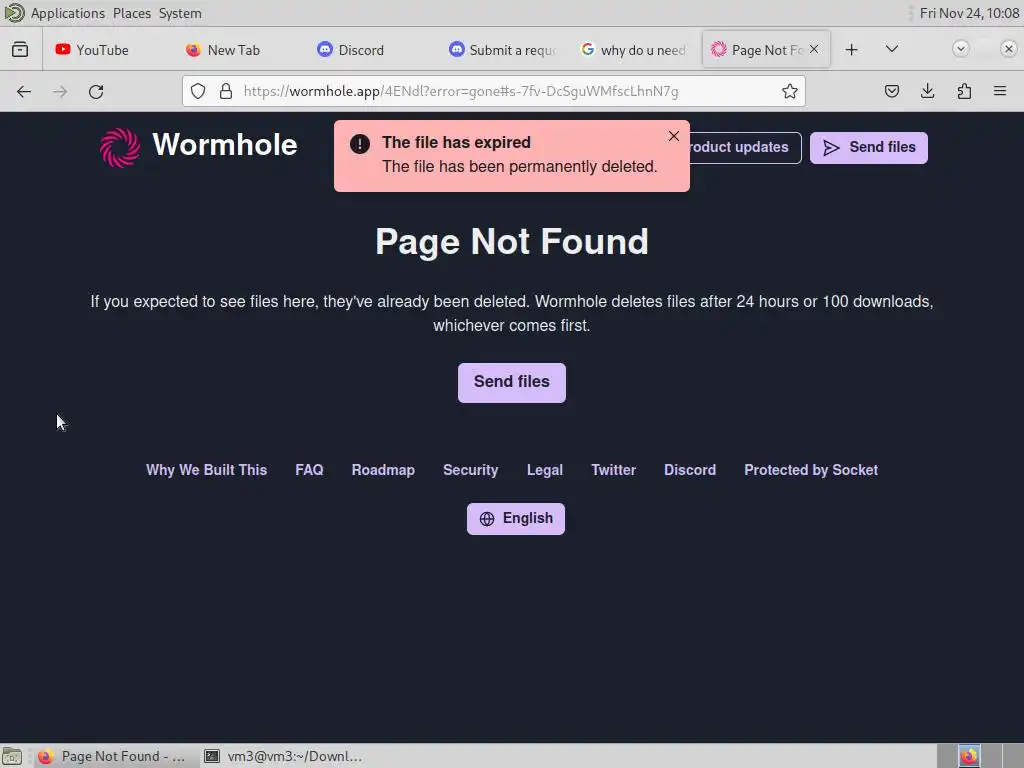Image resolution: width=1024 pixels, height=768 pixels.
Task: Click the Wormhole spiral logo
Action: pos(120,148)
